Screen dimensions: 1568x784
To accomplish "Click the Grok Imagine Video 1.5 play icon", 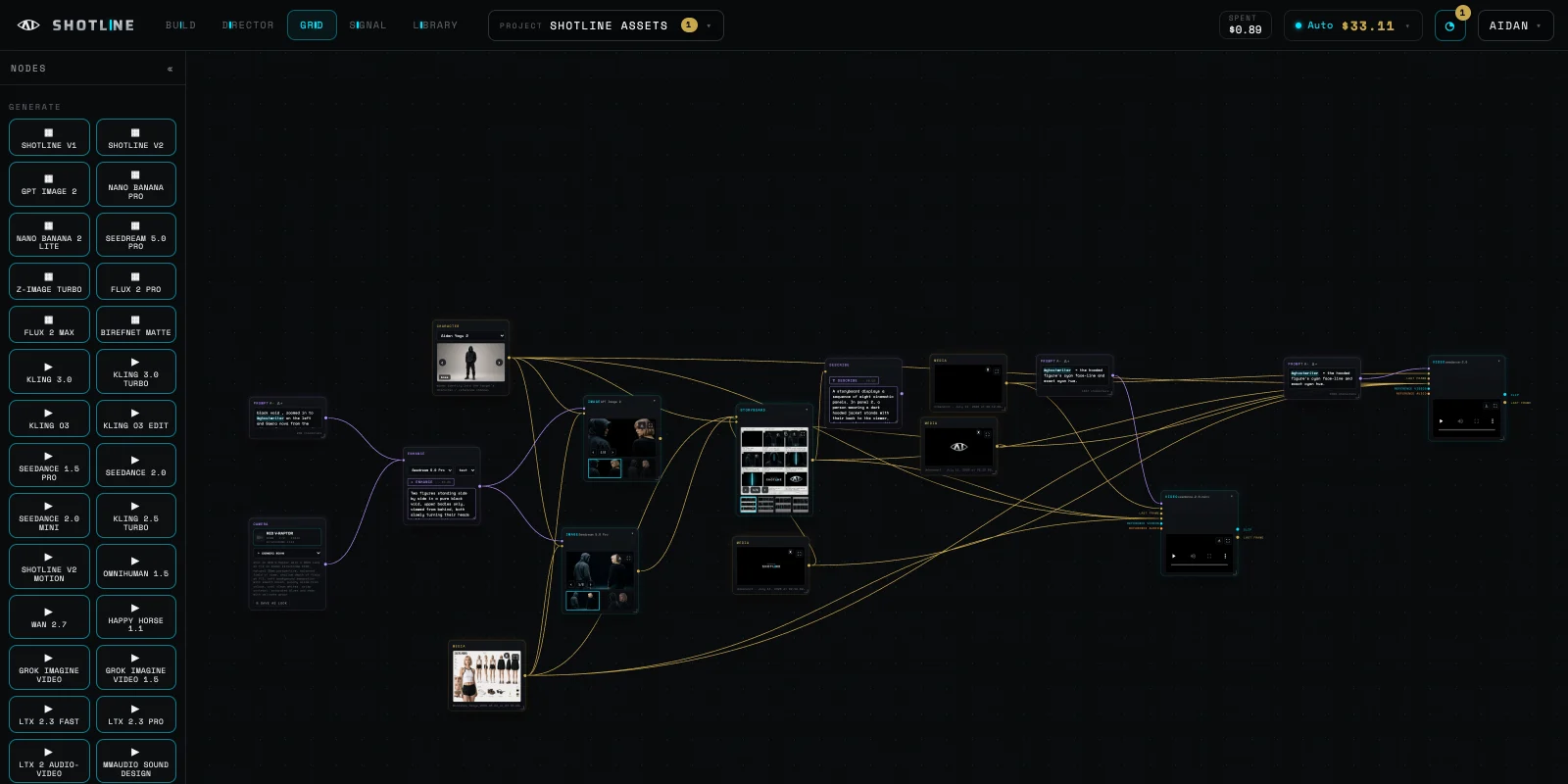I will pyautogui.click(x=135, y=659).
